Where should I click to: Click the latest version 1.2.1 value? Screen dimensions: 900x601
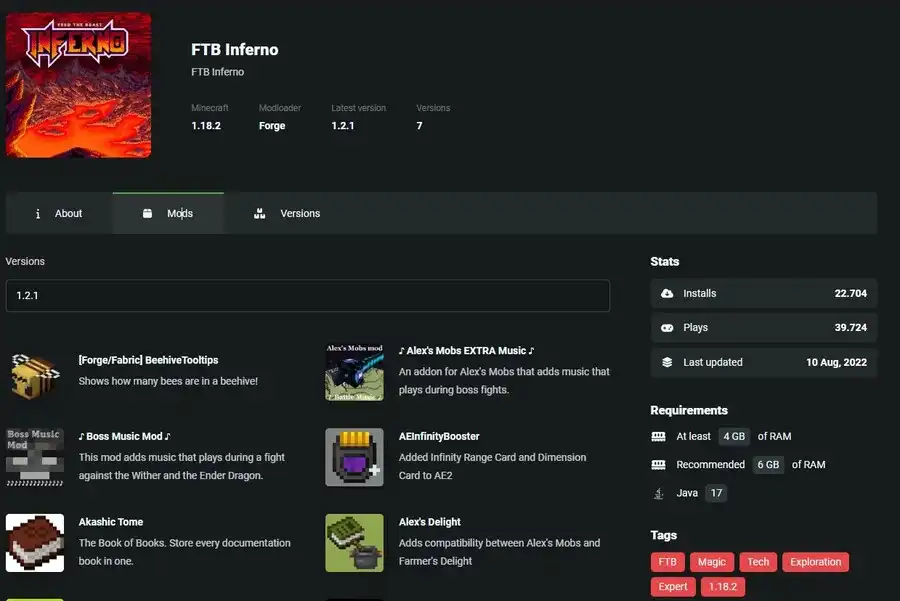[343, 126]
